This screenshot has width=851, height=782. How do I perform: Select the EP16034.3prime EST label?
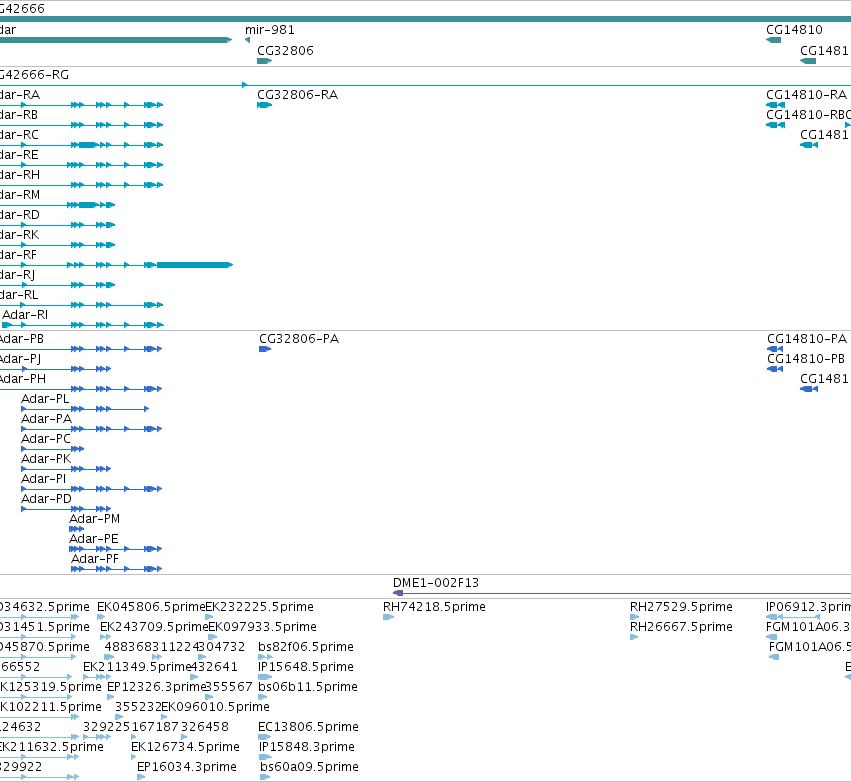(x=187, y=767)
